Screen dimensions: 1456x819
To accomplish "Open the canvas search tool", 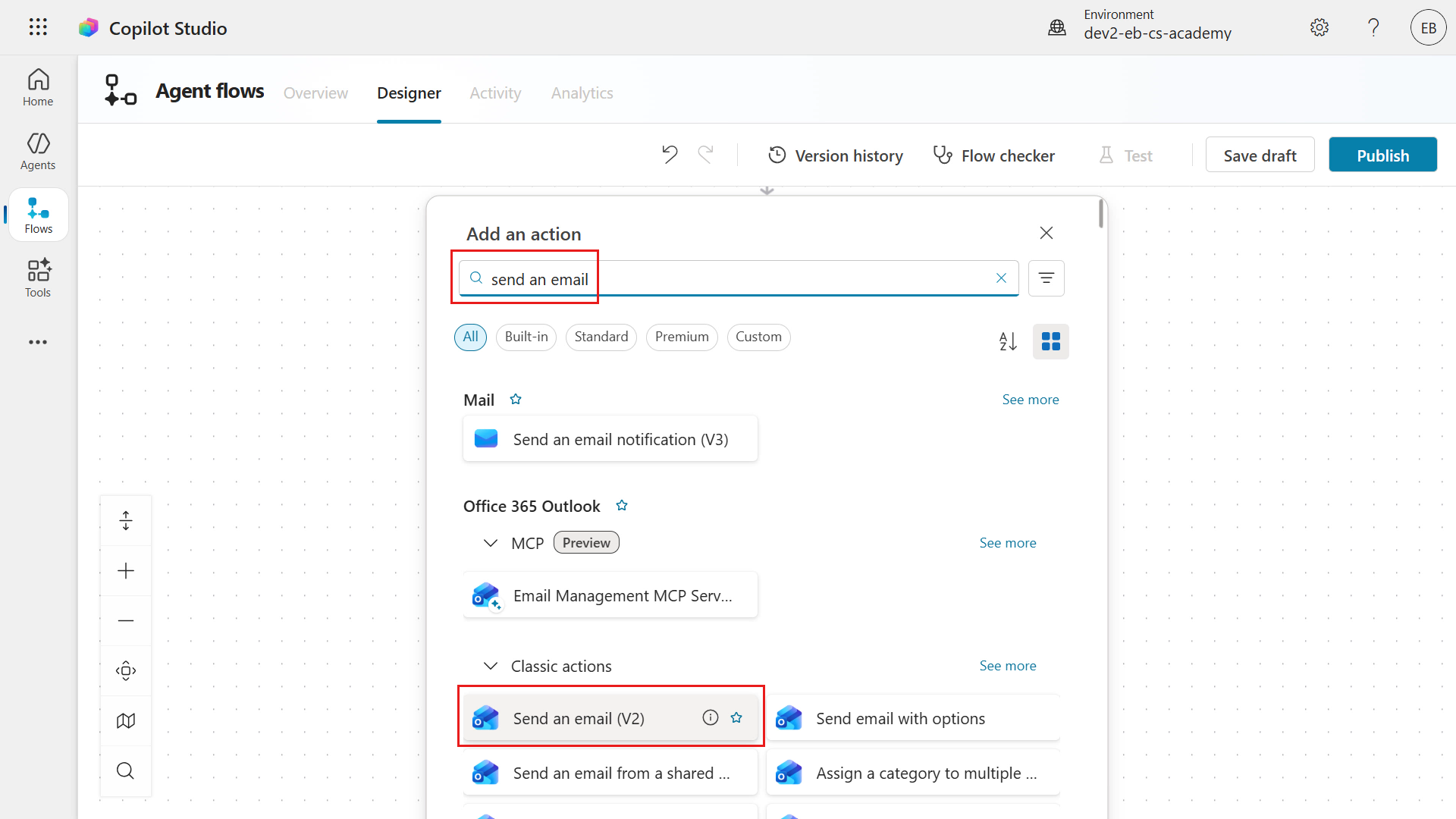I will 126,770.
